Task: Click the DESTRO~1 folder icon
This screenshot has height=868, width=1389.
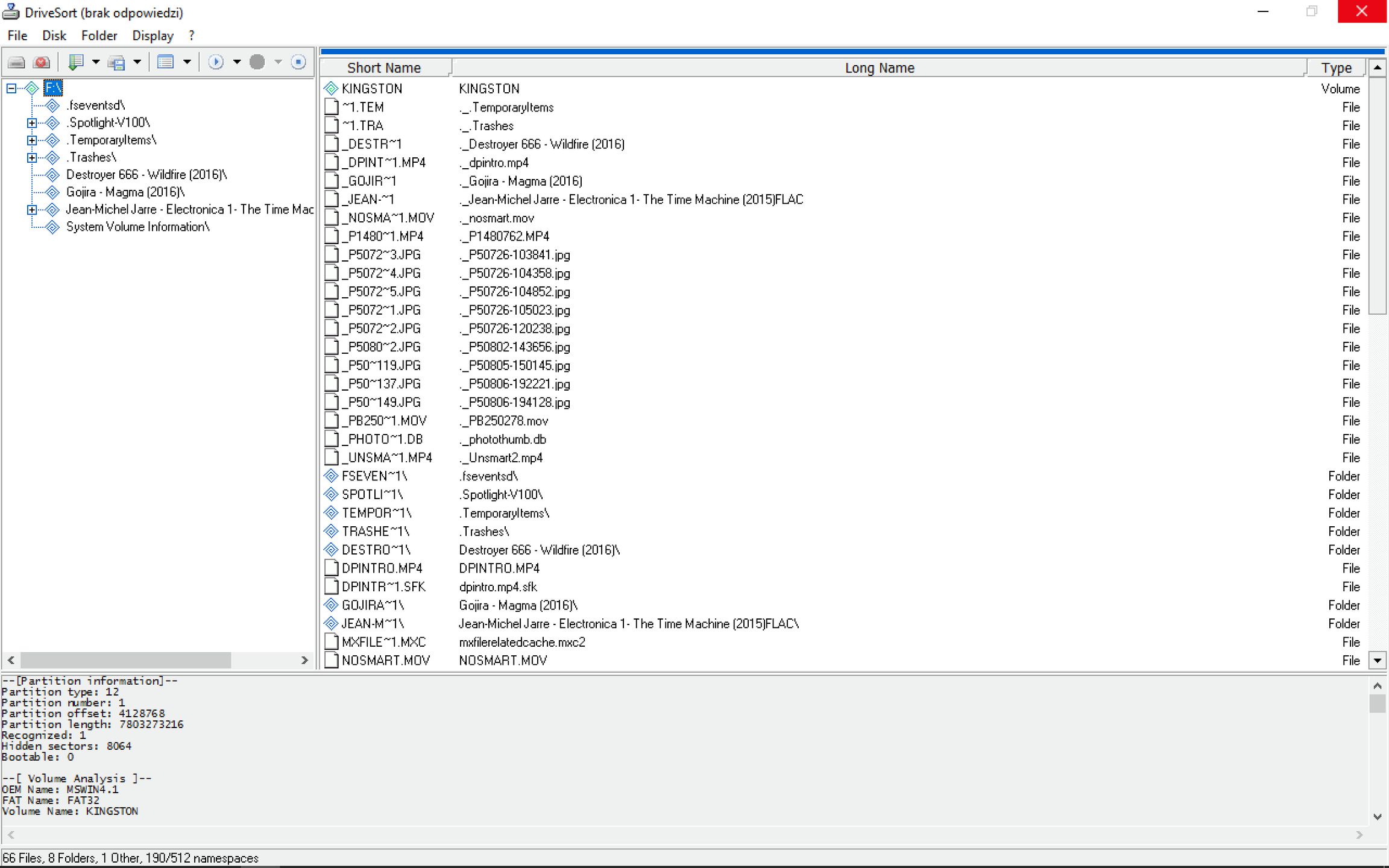Action: pos(331,550)
